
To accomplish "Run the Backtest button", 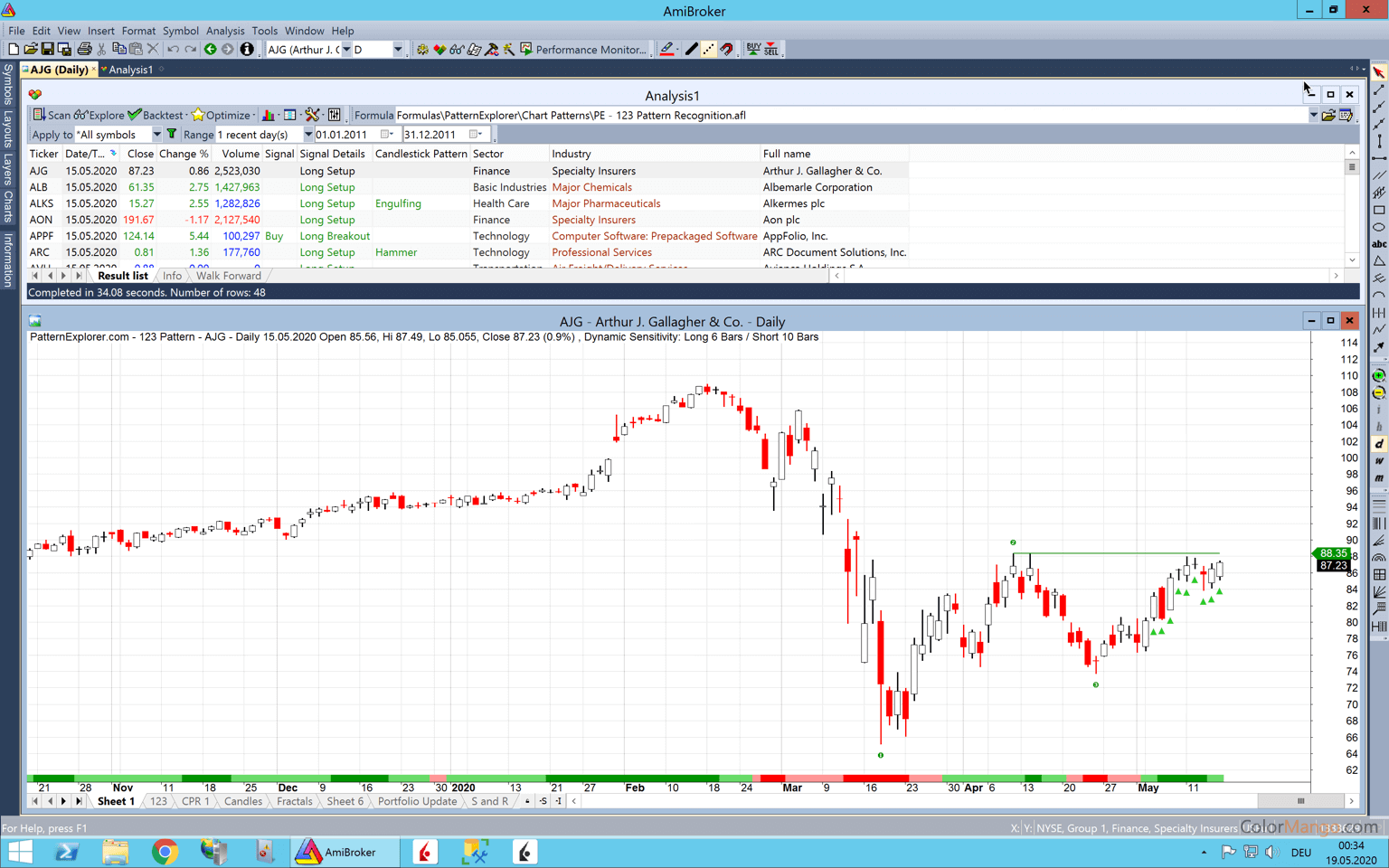I will click(156, 116).
